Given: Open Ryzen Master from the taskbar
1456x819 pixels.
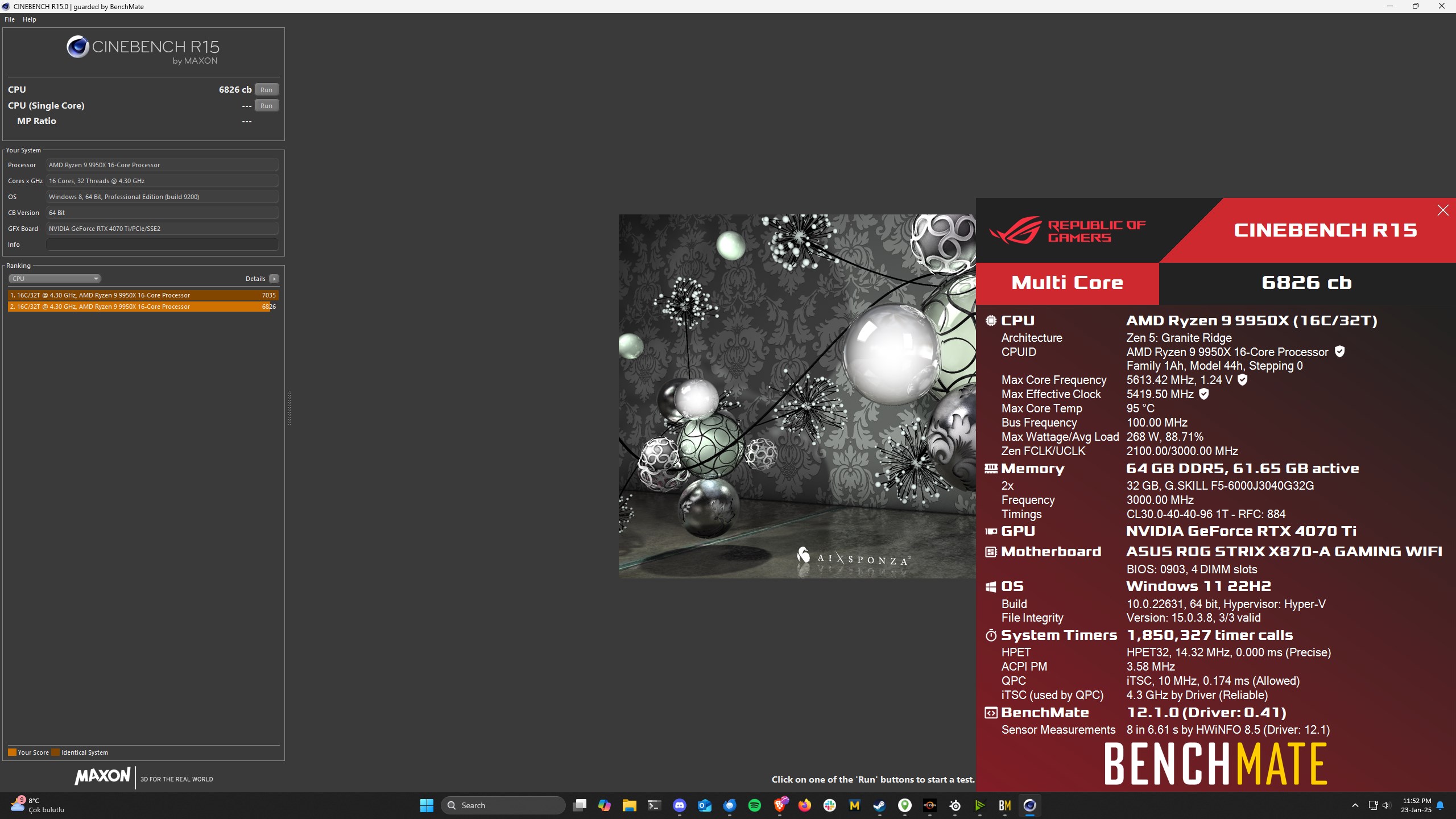Looking at the screenshot, I should point(929,805).
